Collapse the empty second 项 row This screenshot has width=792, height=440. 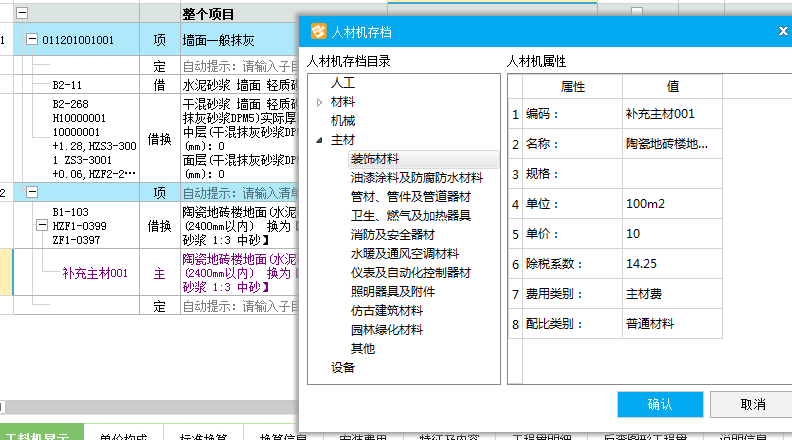click(x=32, y=192)
